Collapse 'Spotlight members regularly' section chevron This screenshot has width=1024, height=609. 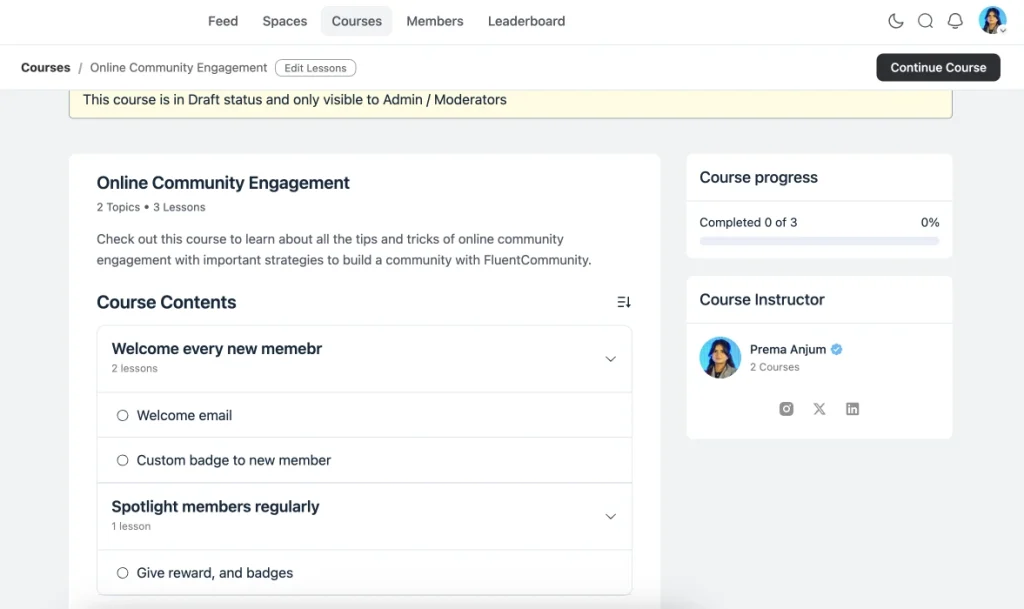[610, 516]
